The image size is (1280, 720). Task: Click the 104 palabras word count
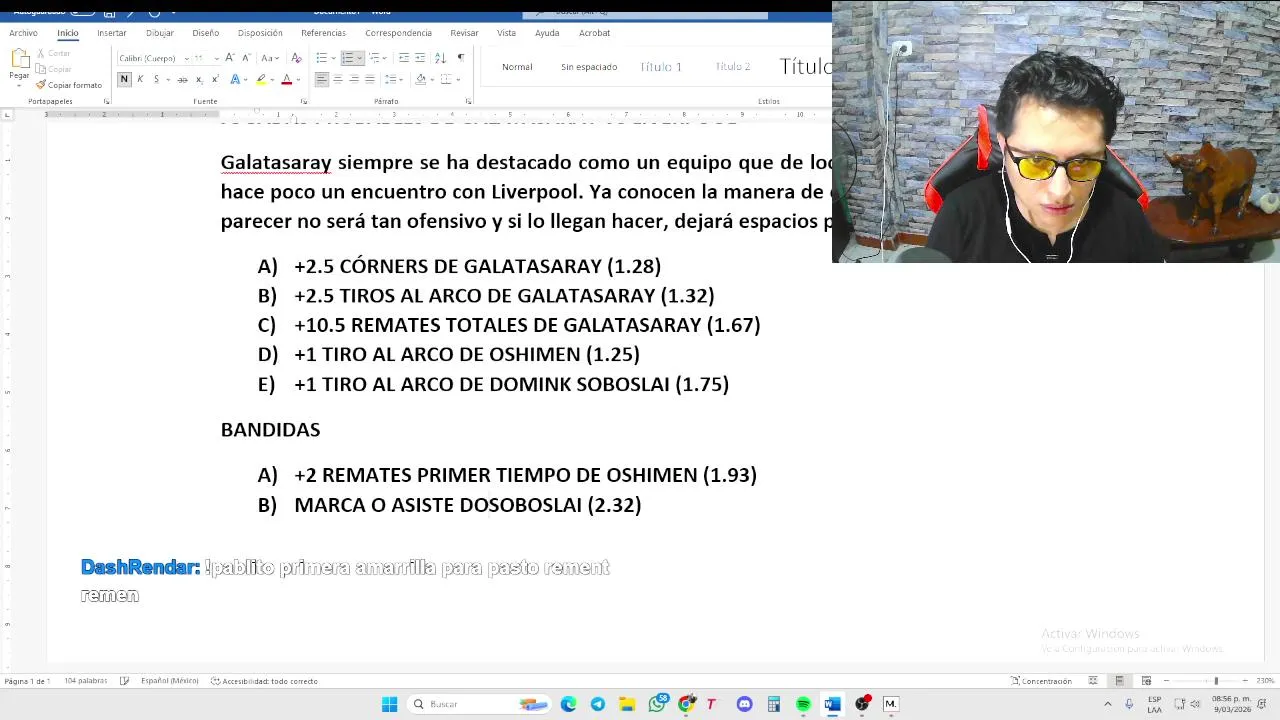(85, 681)
